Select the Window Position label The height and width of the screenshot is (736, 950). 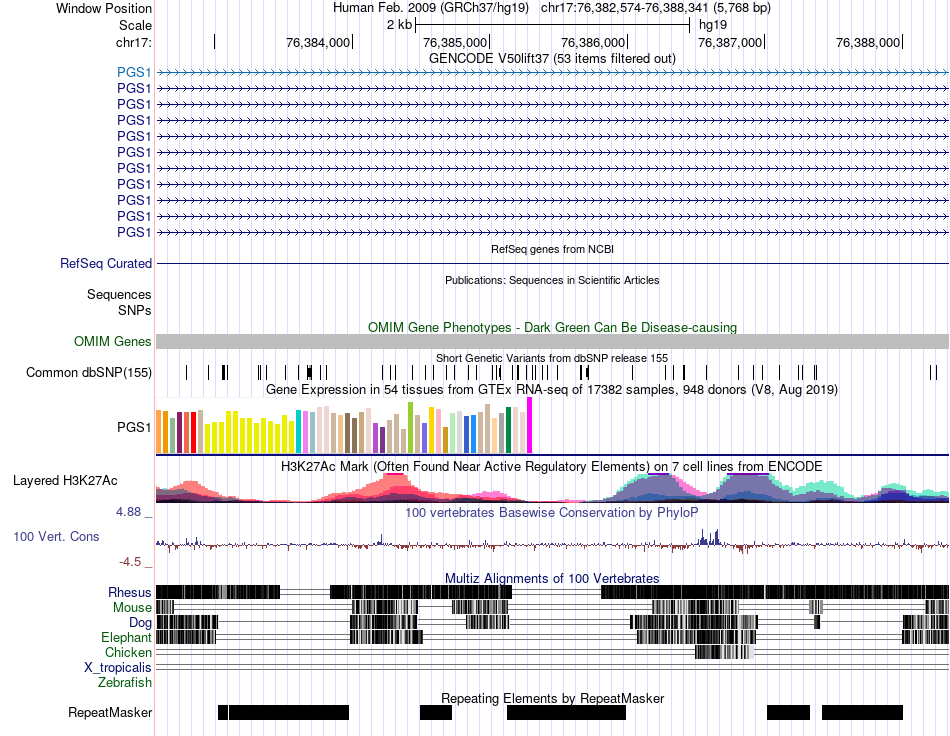click(104, 8)
